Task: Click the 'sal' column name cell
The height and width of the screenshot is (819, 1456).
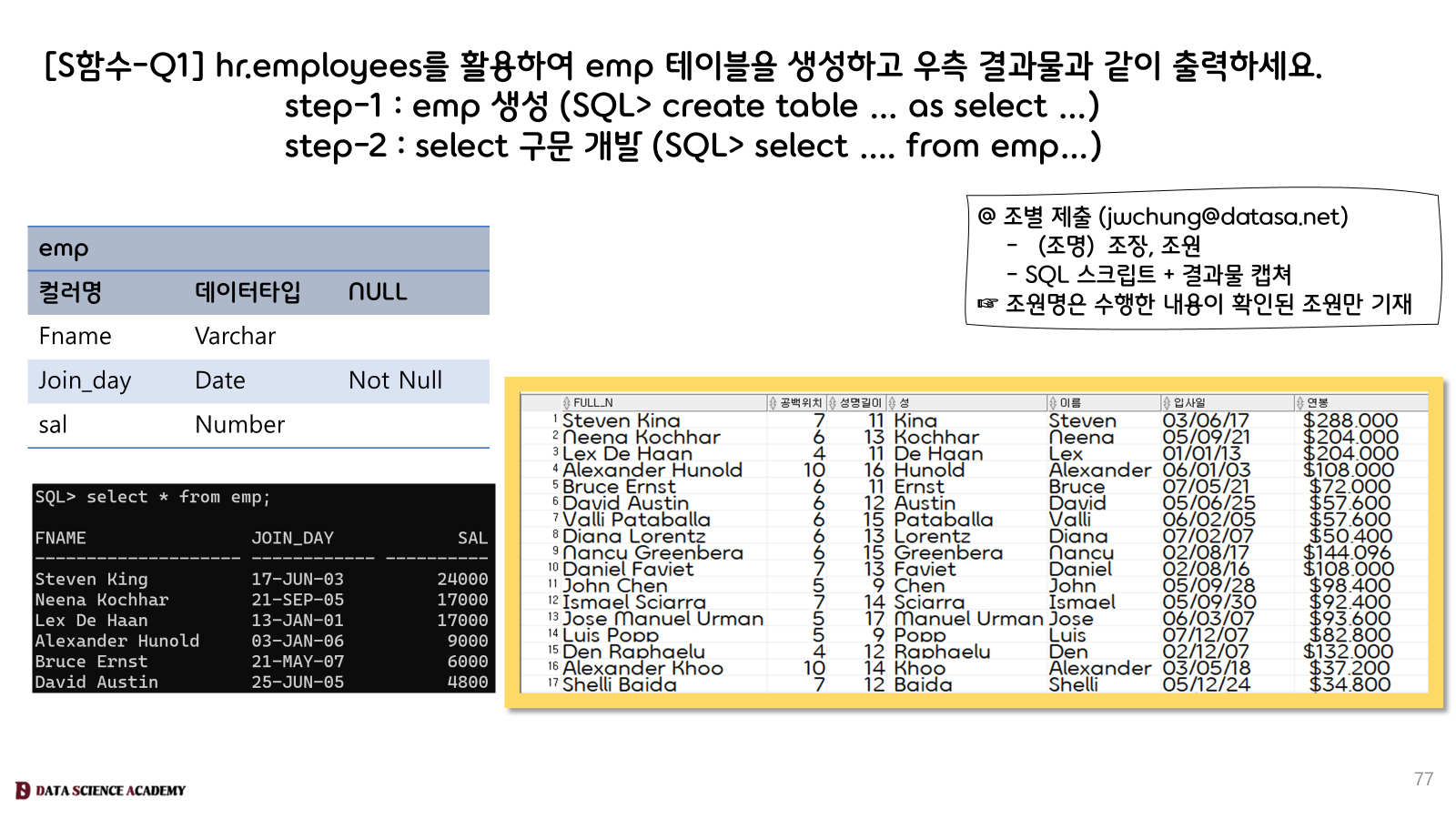Action: (53, 425)
